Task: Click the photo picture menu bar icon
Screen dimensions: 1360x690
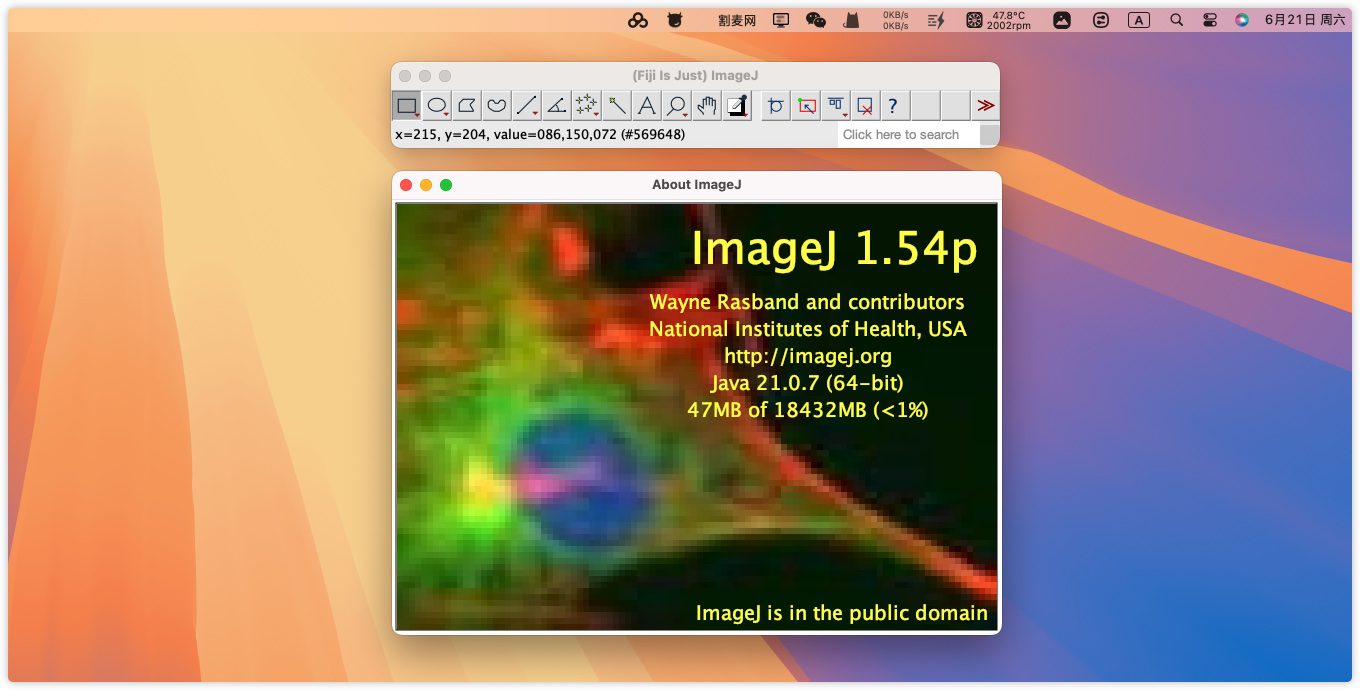Action: pyautogui.click(x=1062, y=20)
